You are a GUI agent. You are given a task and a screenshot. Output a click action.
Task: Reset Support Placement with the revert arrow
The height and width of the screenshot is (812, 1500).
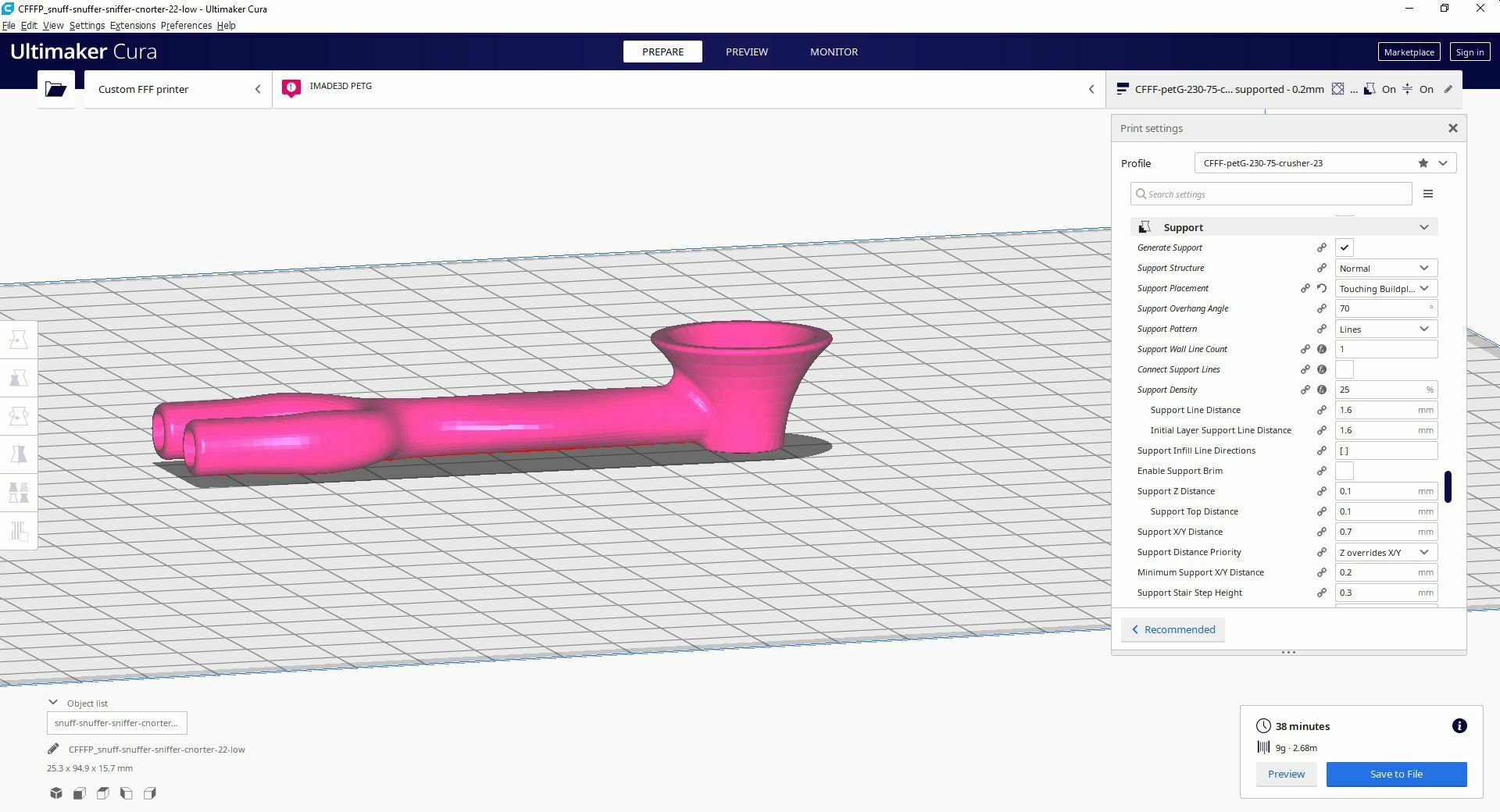point(1322,288)
